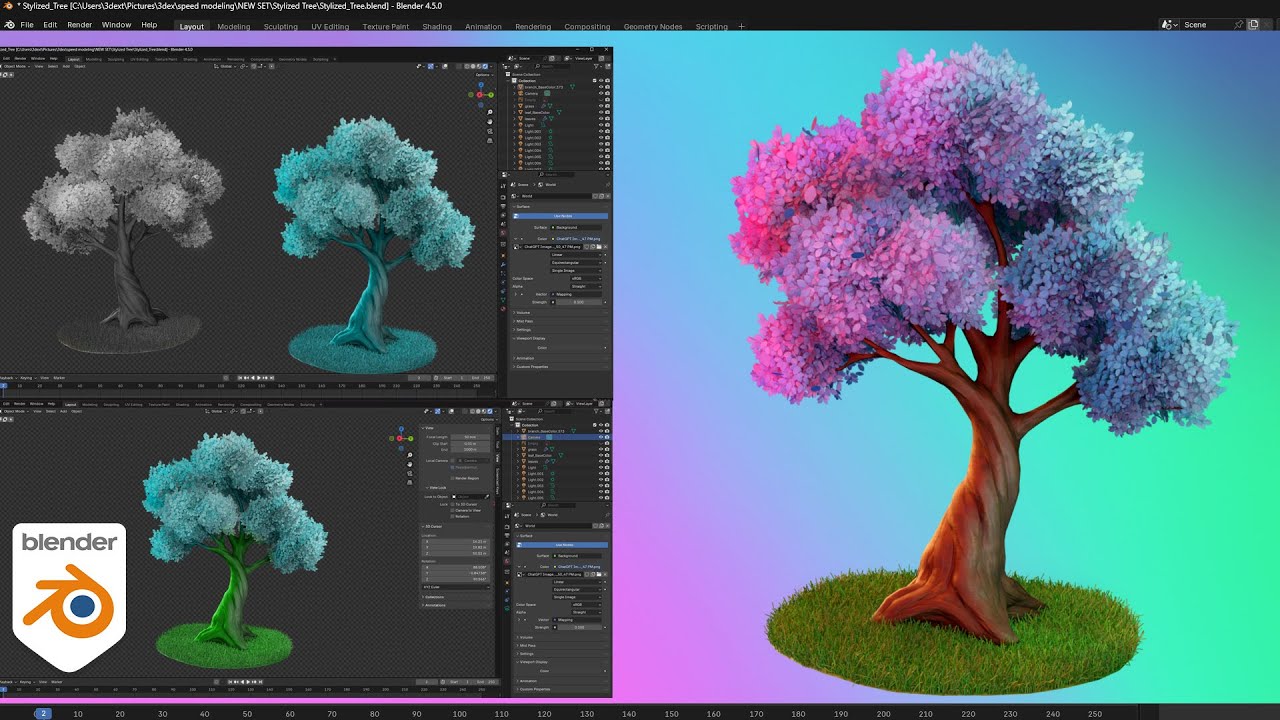Click camera view icon in lower green-tree viewport
Screen dimensions: 1280x720
tap(410, 475)
